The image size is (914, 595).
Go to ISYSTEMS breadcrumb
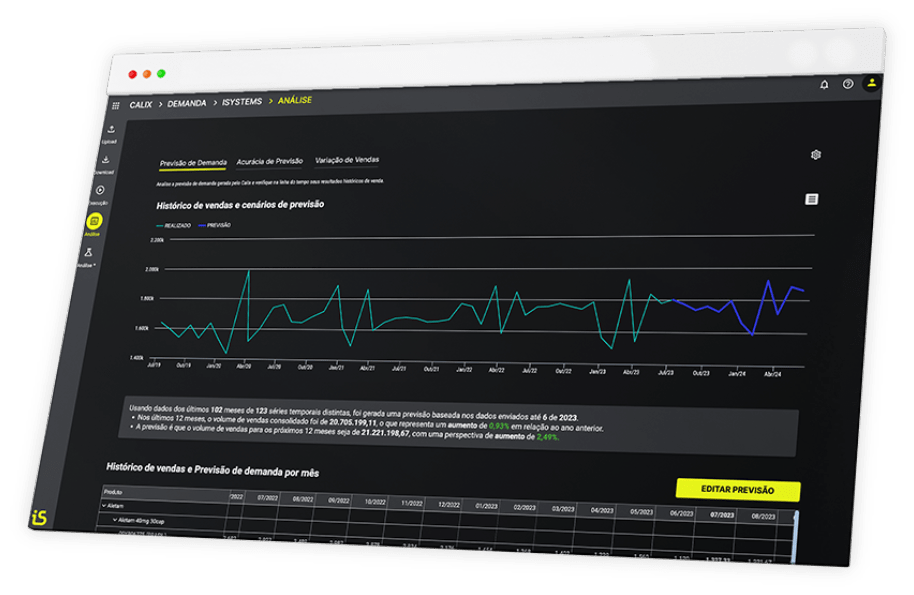[x=242, y=102]
